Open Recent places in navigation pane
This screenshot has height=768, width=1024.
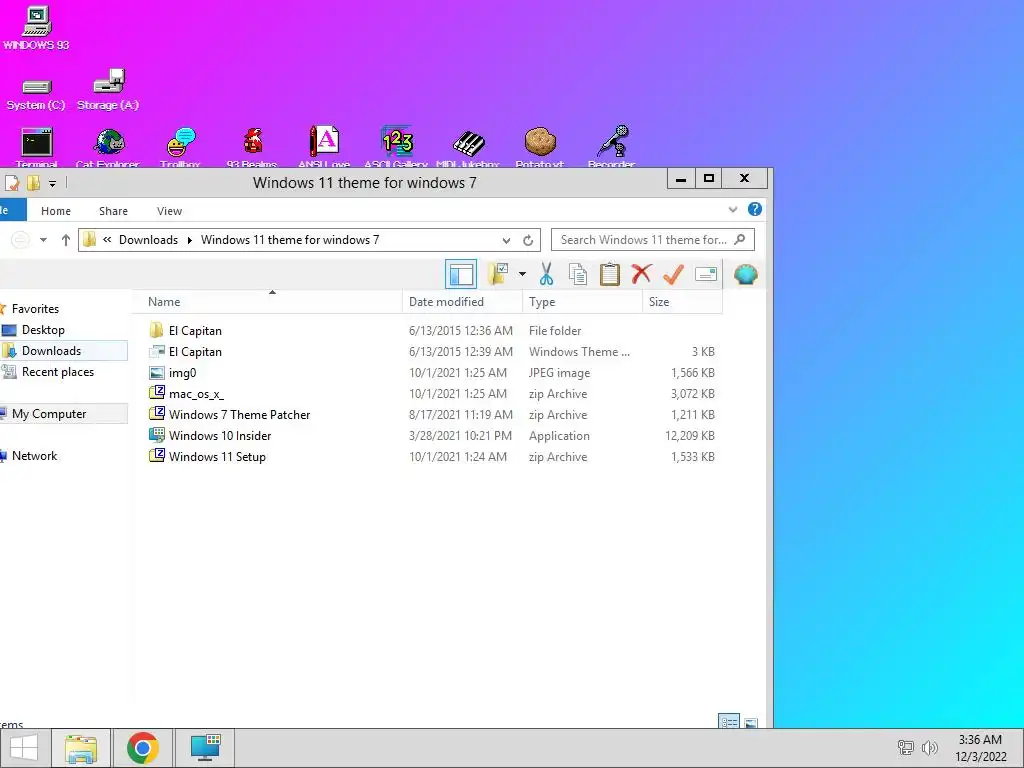pos(57,372)
